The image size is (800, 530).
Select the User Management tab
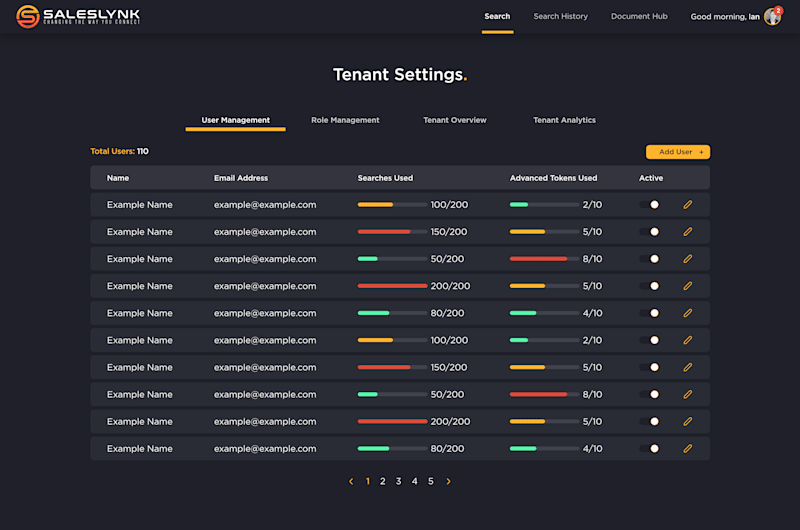236,120
